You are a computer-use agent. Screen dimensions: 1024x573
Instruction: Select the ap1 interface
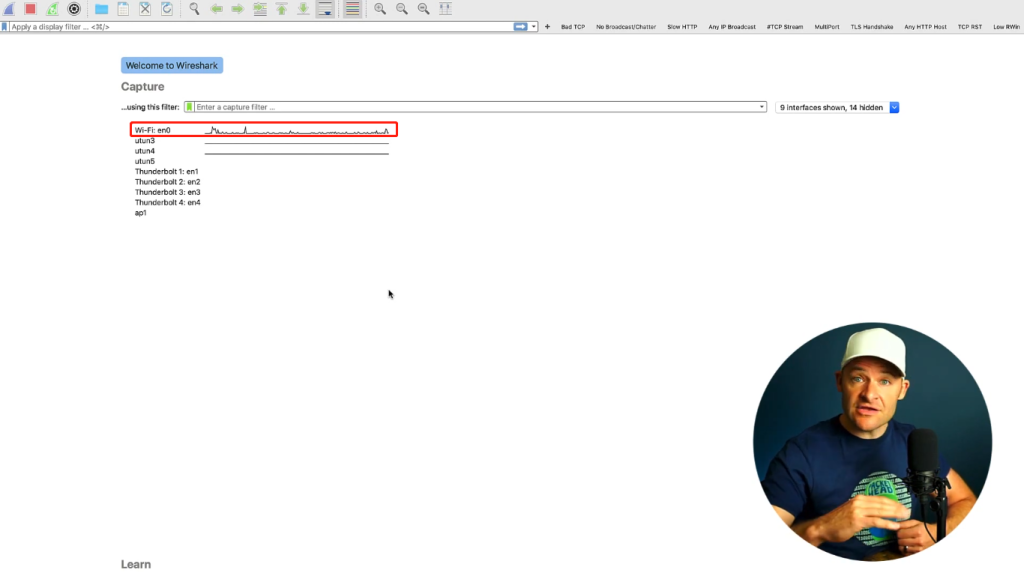tap(140, 213)
